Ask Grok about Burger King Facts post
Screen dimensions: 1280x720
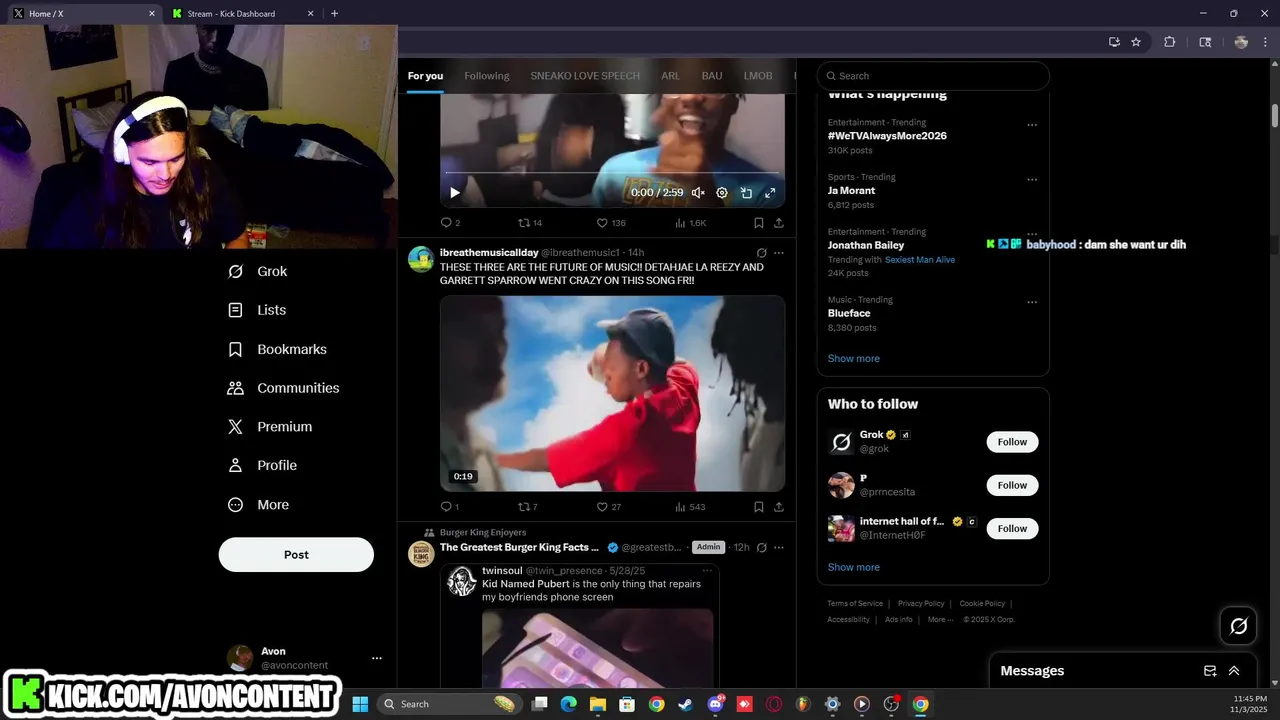[x=761, y=547]
